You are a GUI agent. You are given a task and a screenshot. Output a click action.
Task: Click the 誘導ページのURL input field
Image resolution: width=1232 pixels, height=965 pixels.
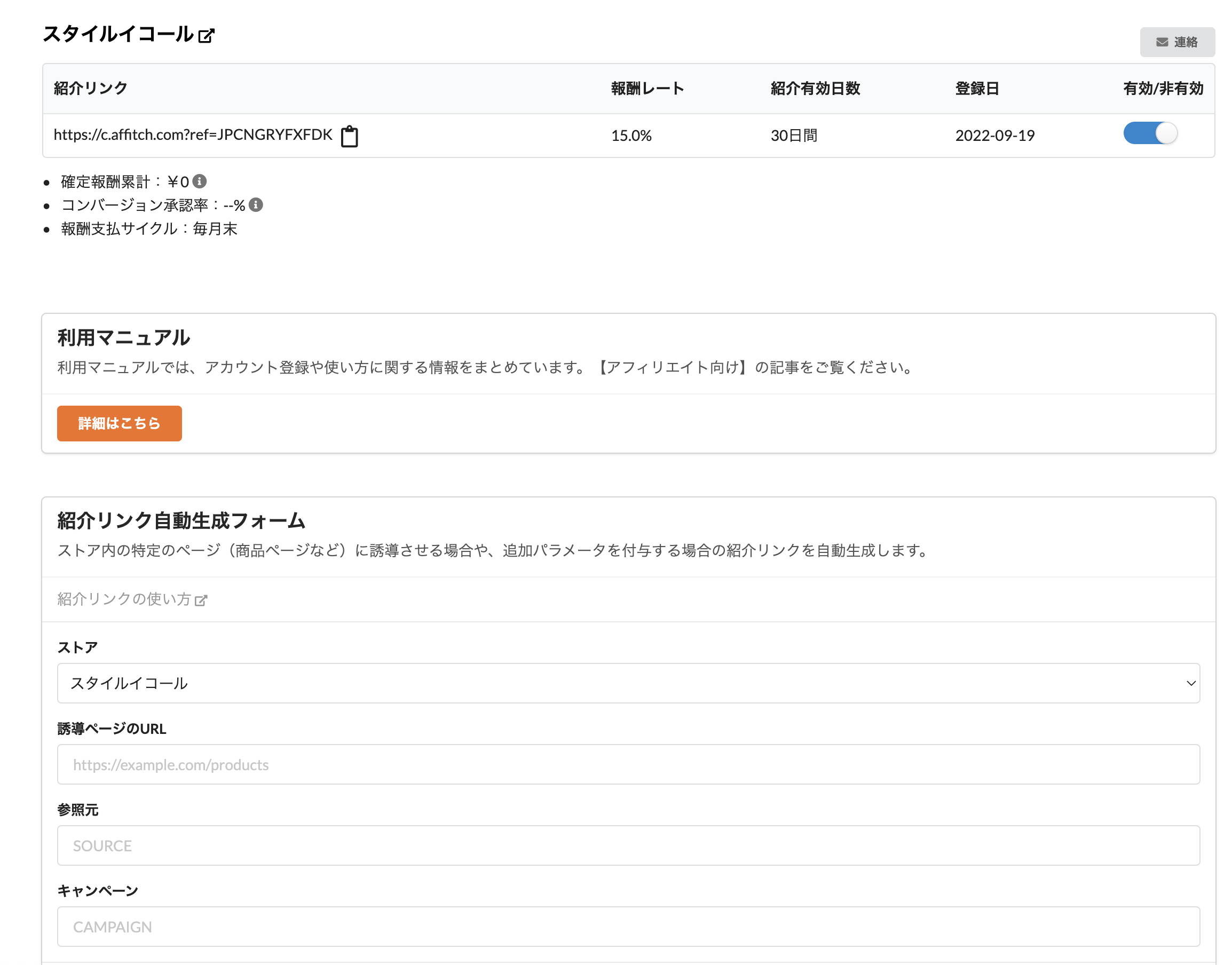(628, 764)
